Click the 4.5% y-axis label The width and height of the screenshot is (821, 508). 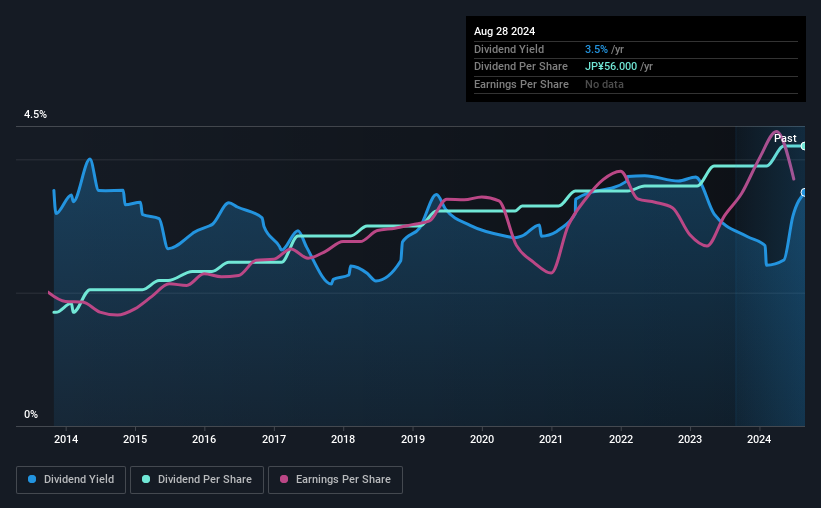tap(35, 115)
